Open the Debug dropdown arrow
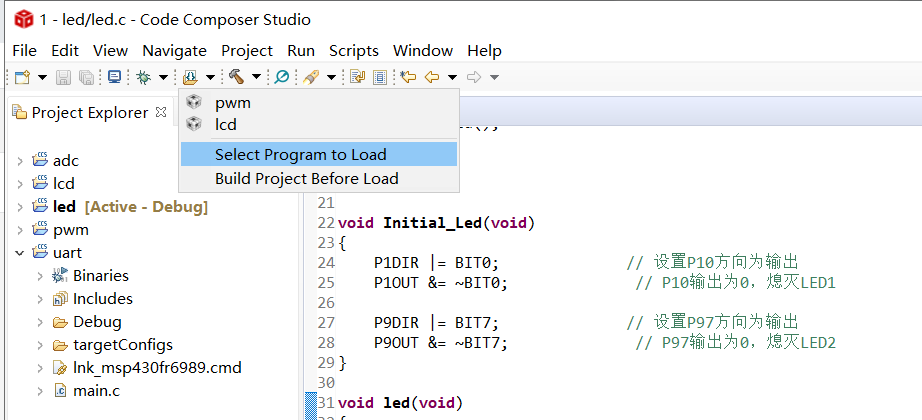Viewport: 922px width, 420px height. [x=163, y=77]
